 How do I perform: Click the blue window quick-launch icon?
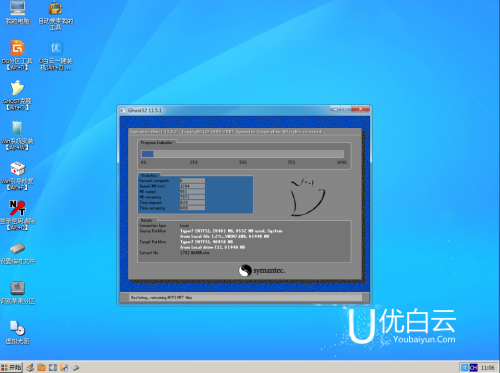pos(53,368)
